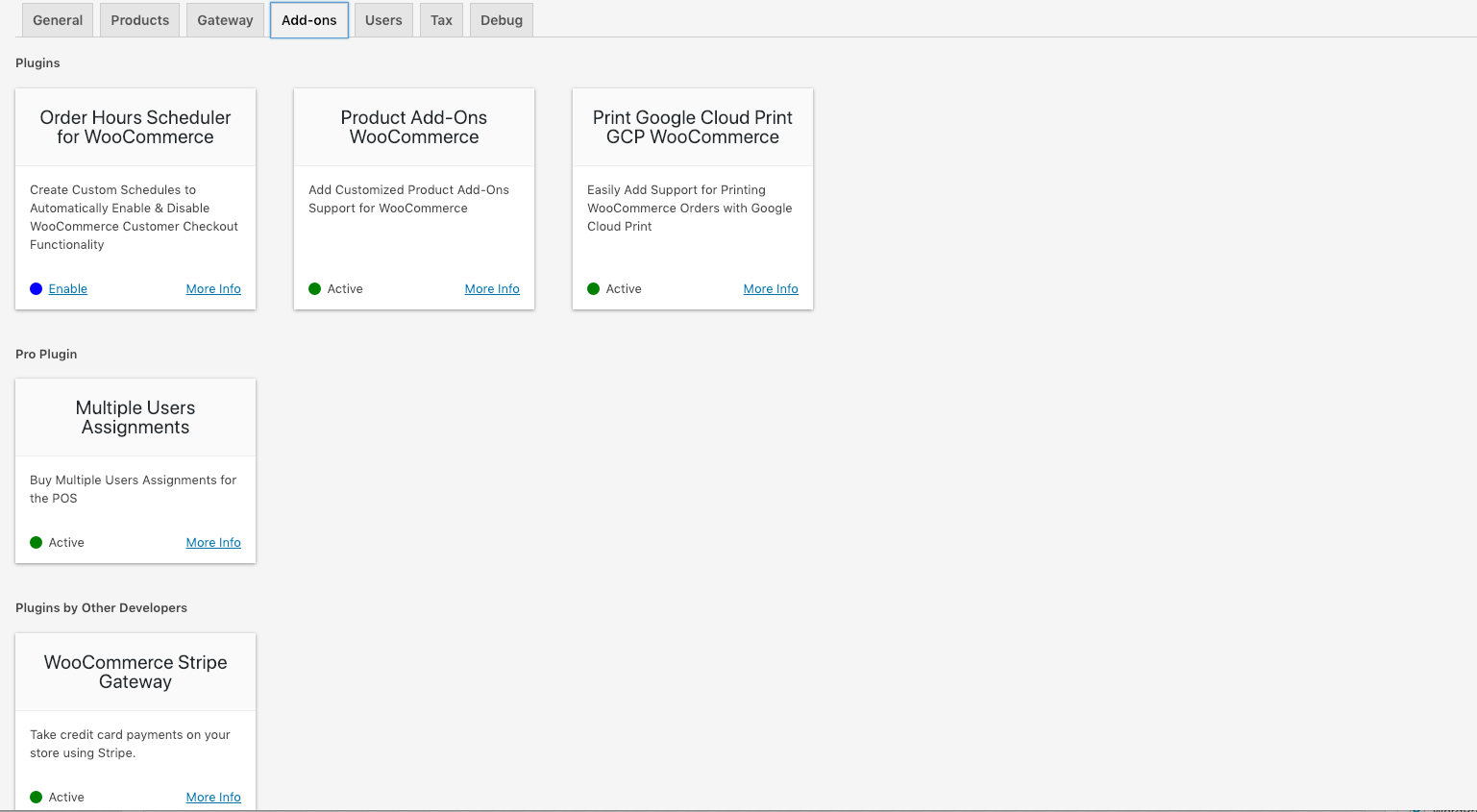Click green Active dot on Multiple Users Assignments
Screen dimensions: 1477x812
click(37, 543)
